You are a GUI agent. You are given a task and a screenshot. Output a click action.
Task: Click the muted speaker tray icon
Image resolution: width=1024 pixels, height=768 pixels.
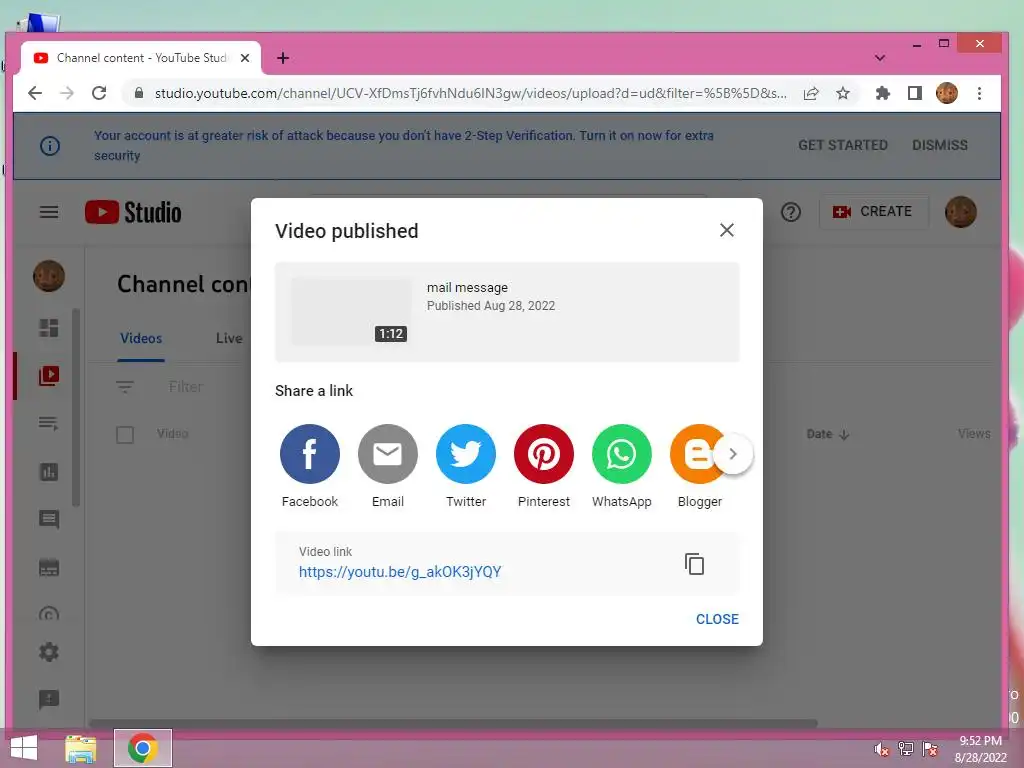coord(882,749)
